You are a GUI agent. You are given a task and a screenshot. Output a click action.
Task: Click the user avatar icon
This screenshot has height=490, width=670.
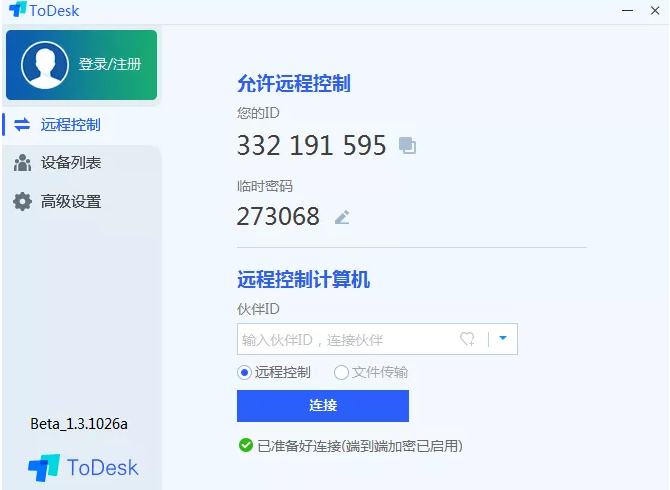[45, 65]
